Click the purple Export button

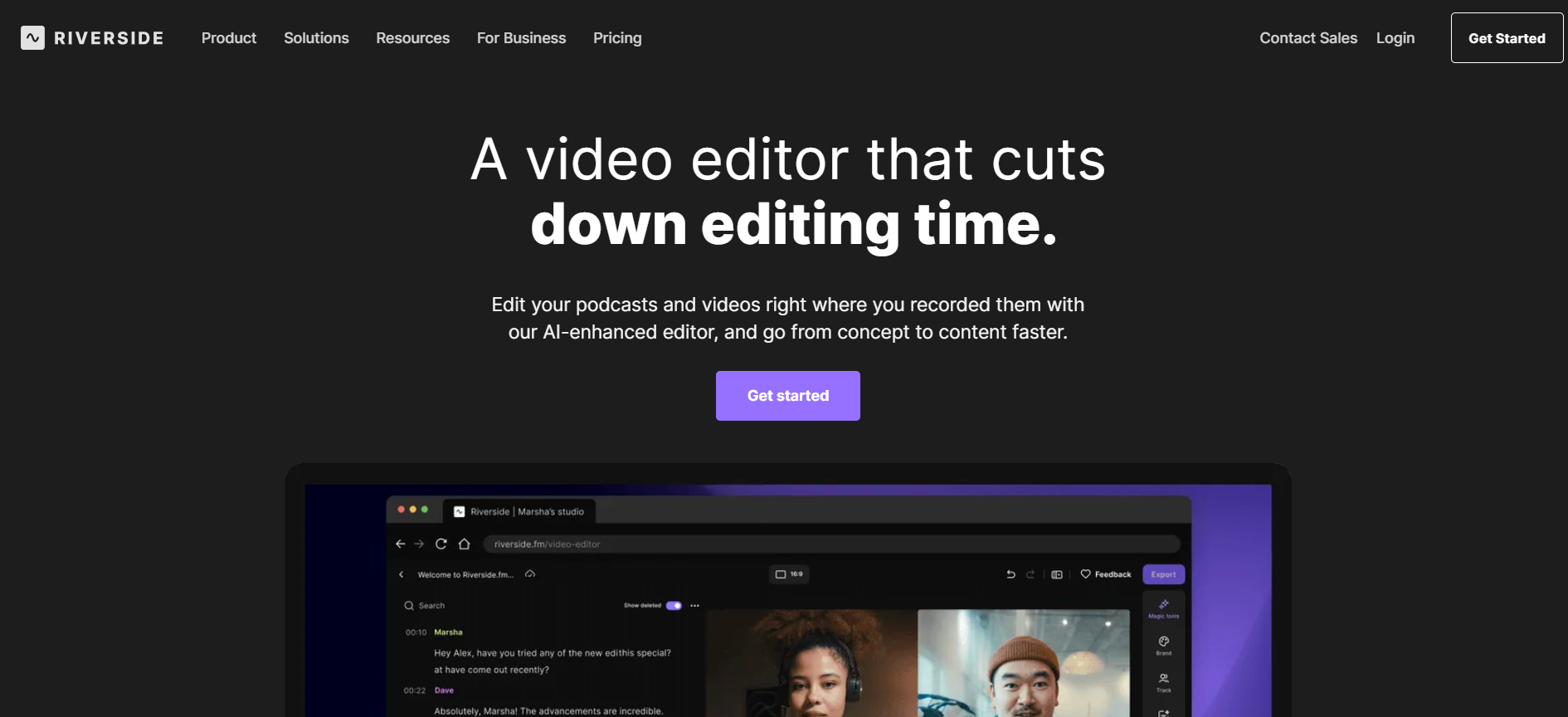(1163, 574)
